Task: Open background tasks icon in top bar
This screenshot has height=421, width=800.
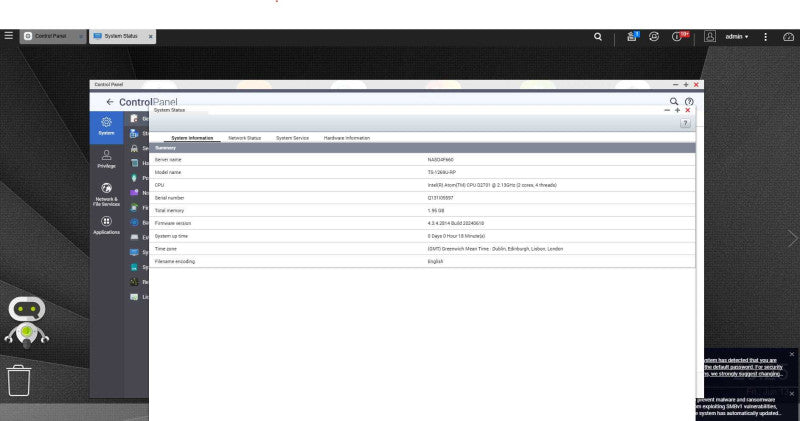Action: click(x=632, y=36)
